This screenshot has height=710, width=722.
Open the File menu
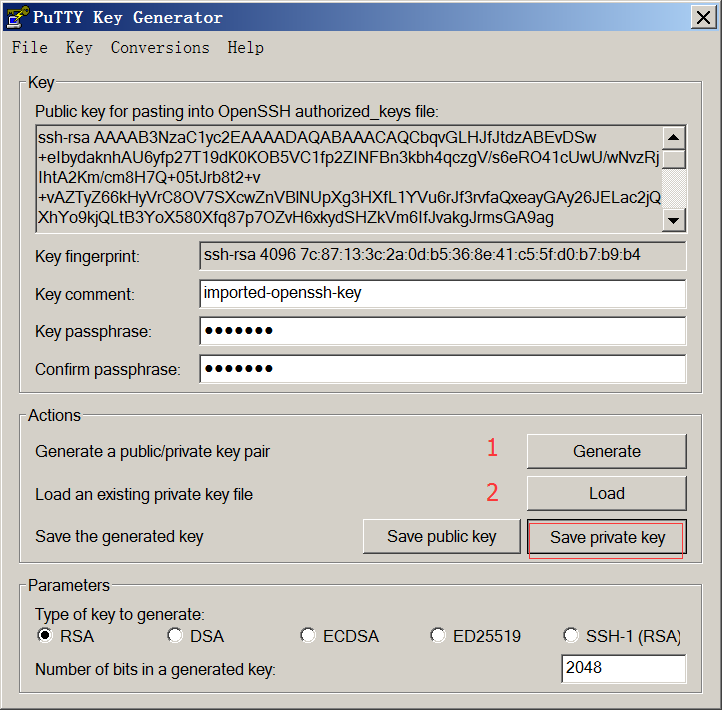(x=29, y=47)
